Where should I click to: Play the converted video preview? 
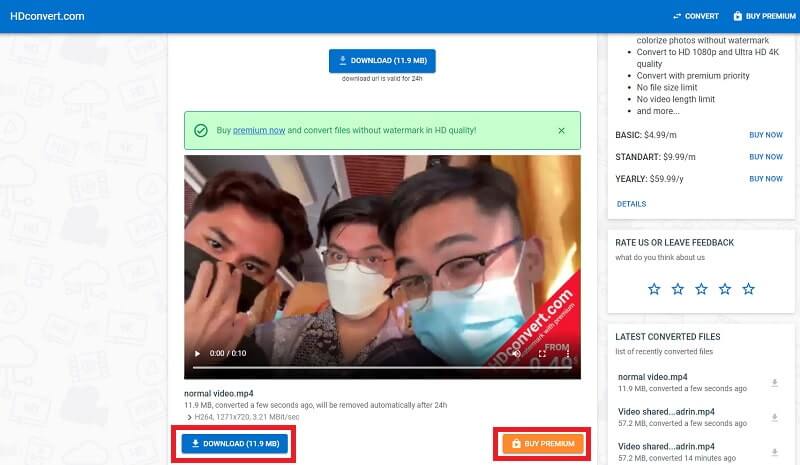[x=197, y=353]
